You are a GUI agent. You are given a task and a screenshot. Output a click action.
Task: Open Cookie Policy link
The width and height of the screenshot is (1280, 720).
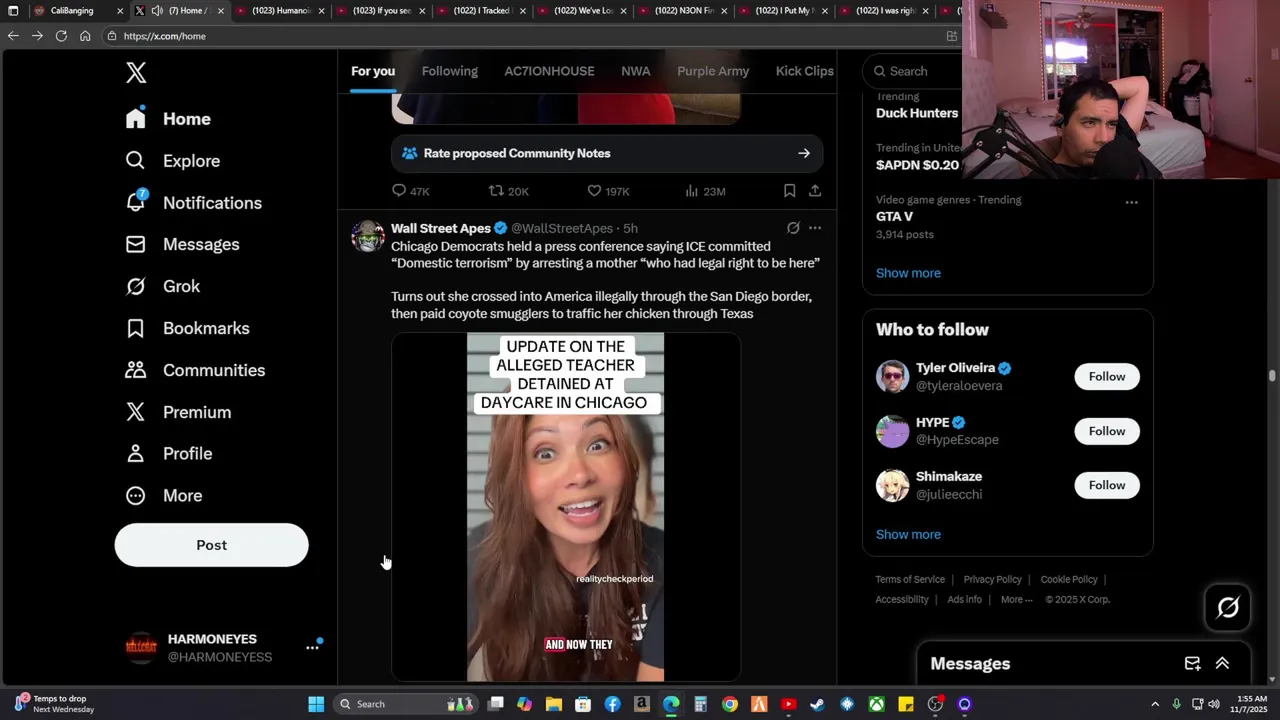1069,579
